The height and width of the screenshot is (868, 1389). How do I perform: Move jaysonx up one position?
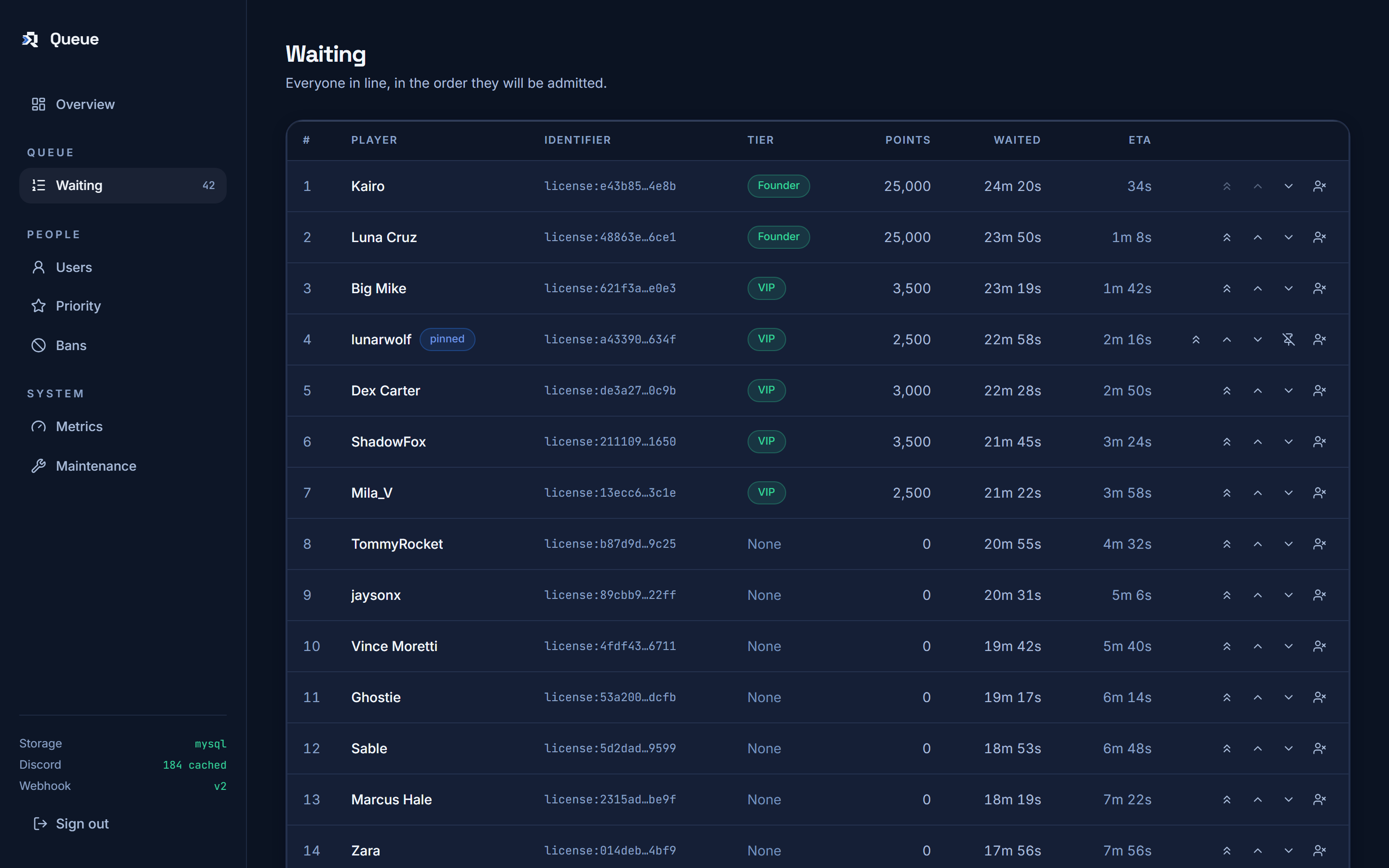pyautogui.click(x=1257, y=595)
